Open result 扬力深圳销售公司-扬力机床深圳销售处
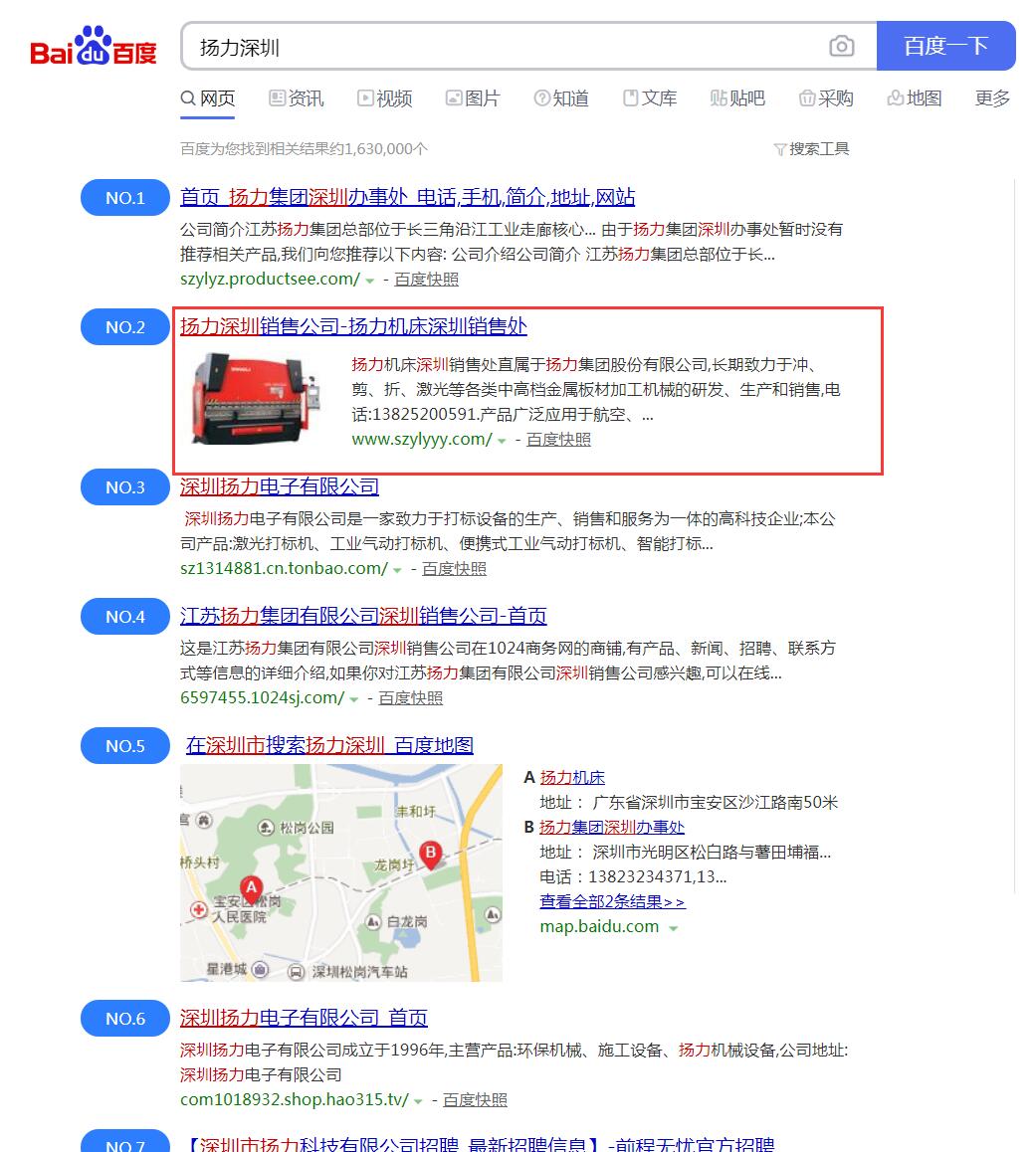 click(353, 326)
